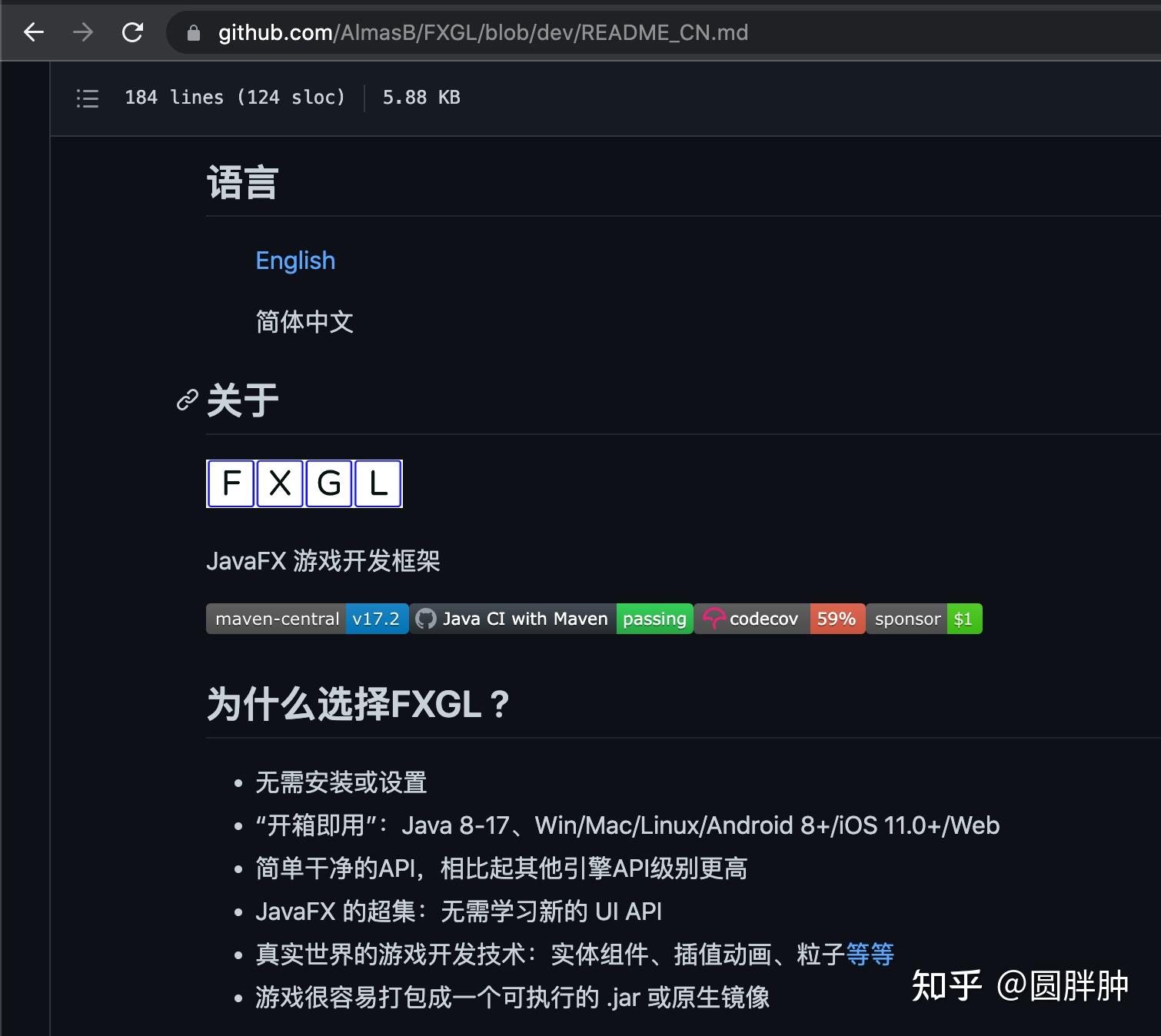The width and height of the screenshot is (1161, 1036).
Task: Click the 简体中文 text entry
Action: point(304,323)
